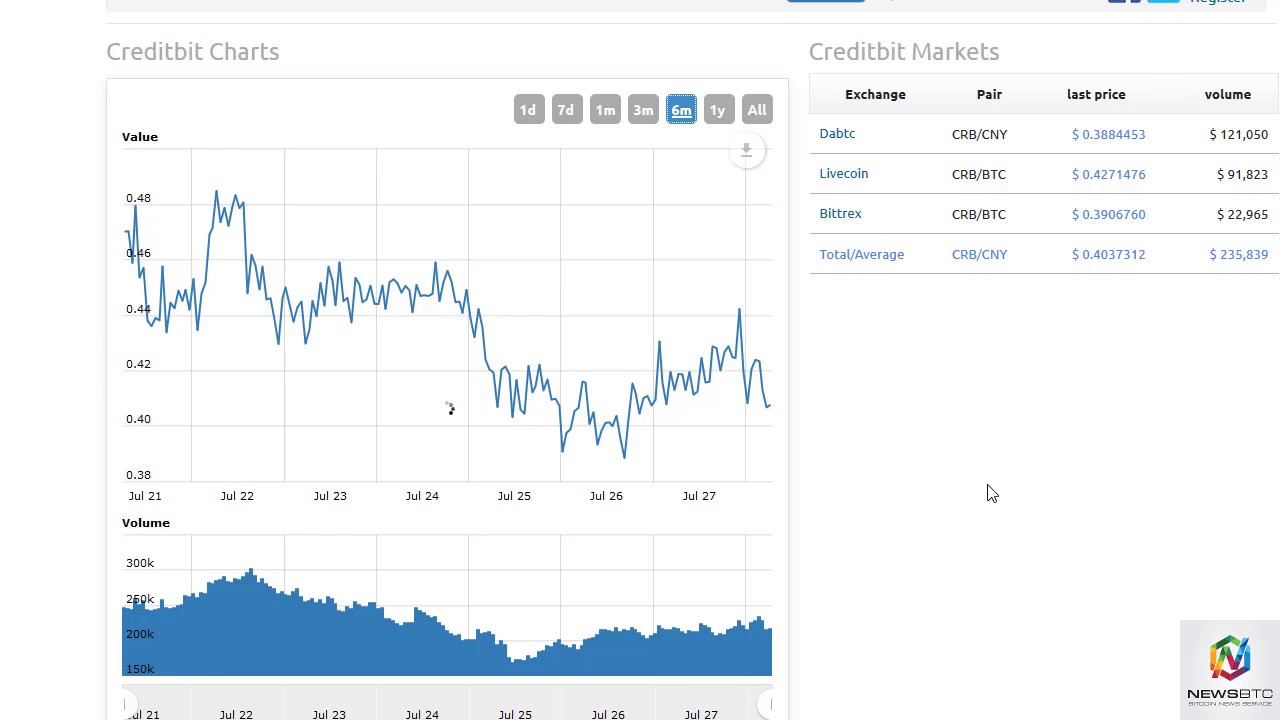The image size is (1280, 720).
Task: Click Bittrex volume $22,965
Action: 1242,214
